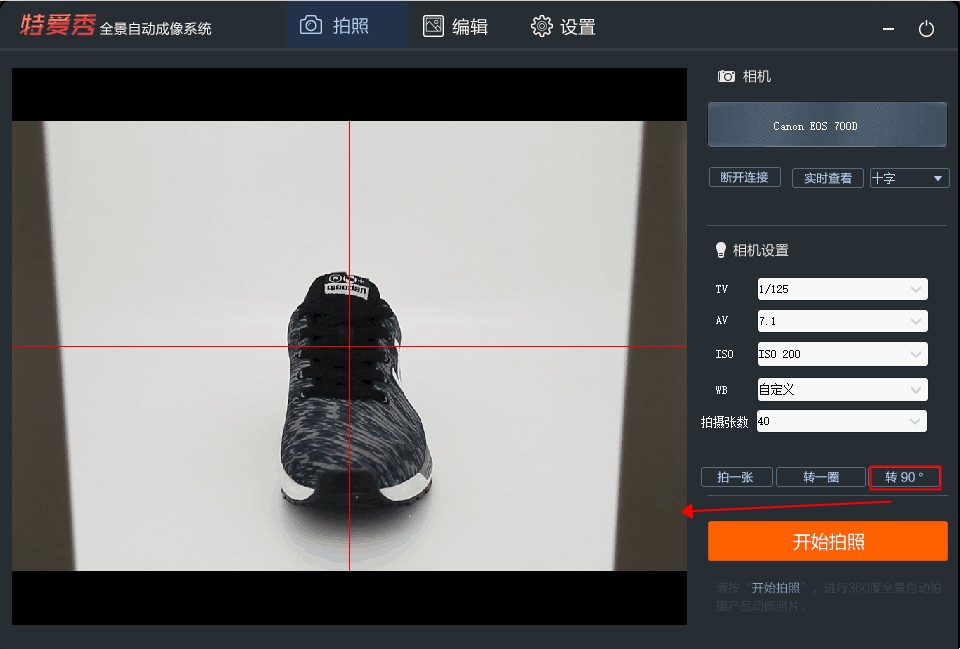Click the 特爱秀 logo
Image resolution: width=960 pixels, height=649 pixels.
(x=58, y=25)
